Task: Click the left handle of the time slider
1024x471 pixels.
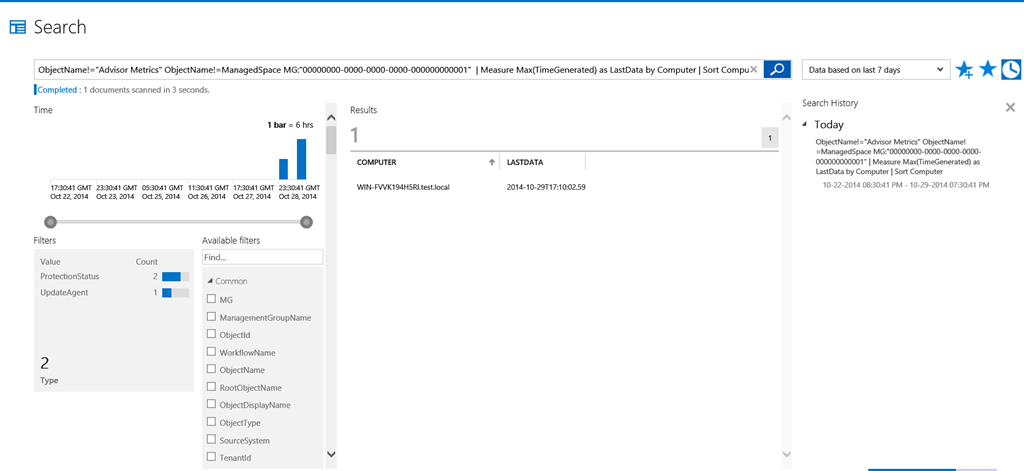Action: [x=50, y=222]
